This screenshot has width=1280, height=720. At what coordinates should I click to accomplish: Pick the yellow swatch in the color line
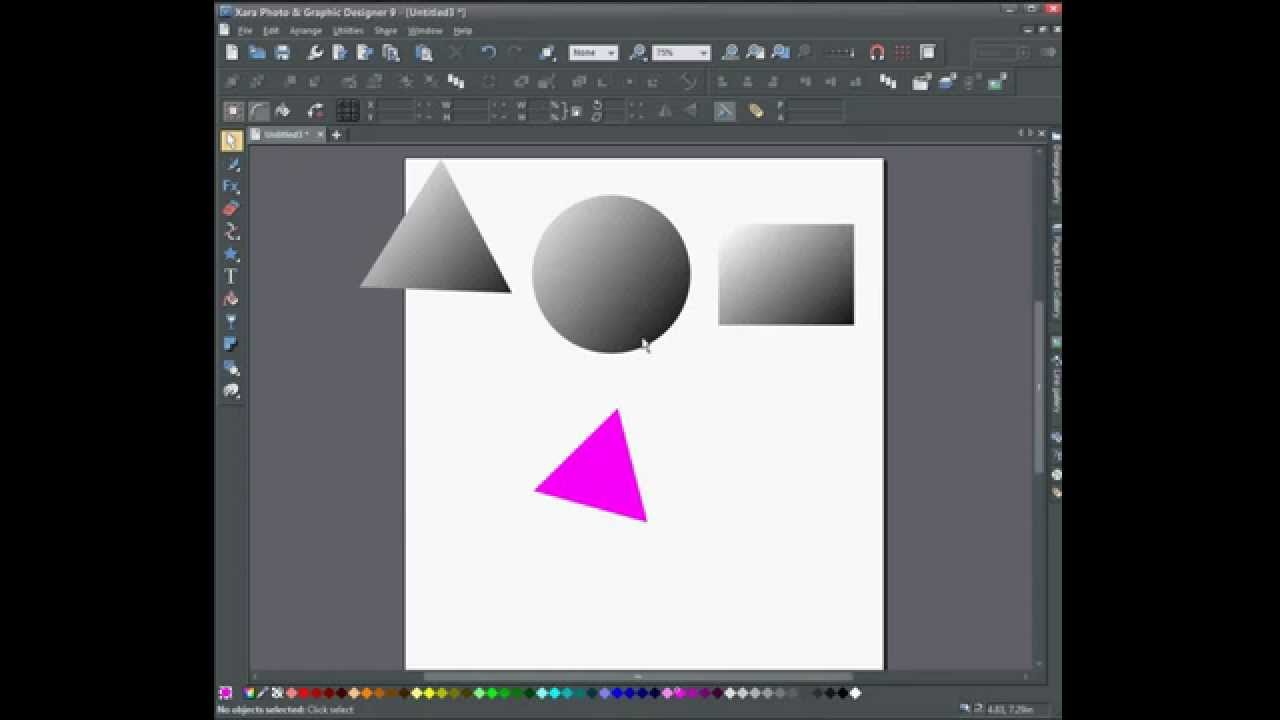429,693
